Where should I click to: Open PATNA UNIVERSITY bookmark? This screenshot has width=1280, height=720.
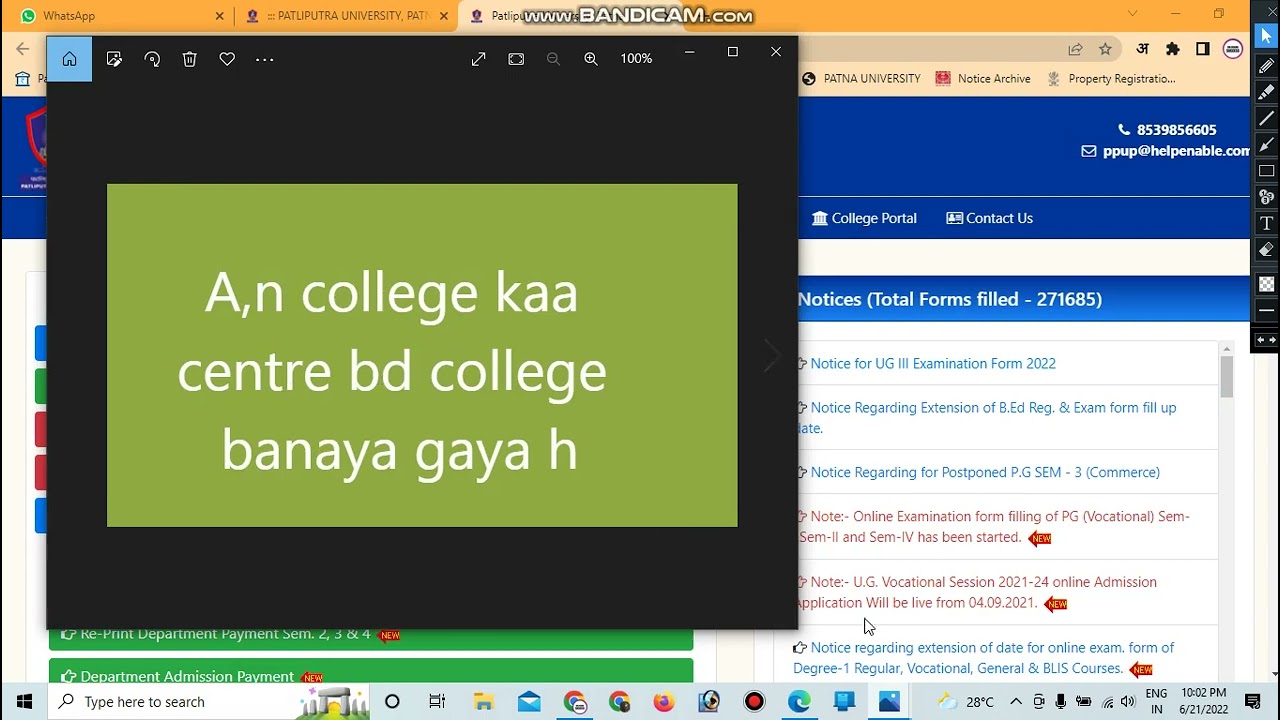pyautogui.click(x=861, y=79)
